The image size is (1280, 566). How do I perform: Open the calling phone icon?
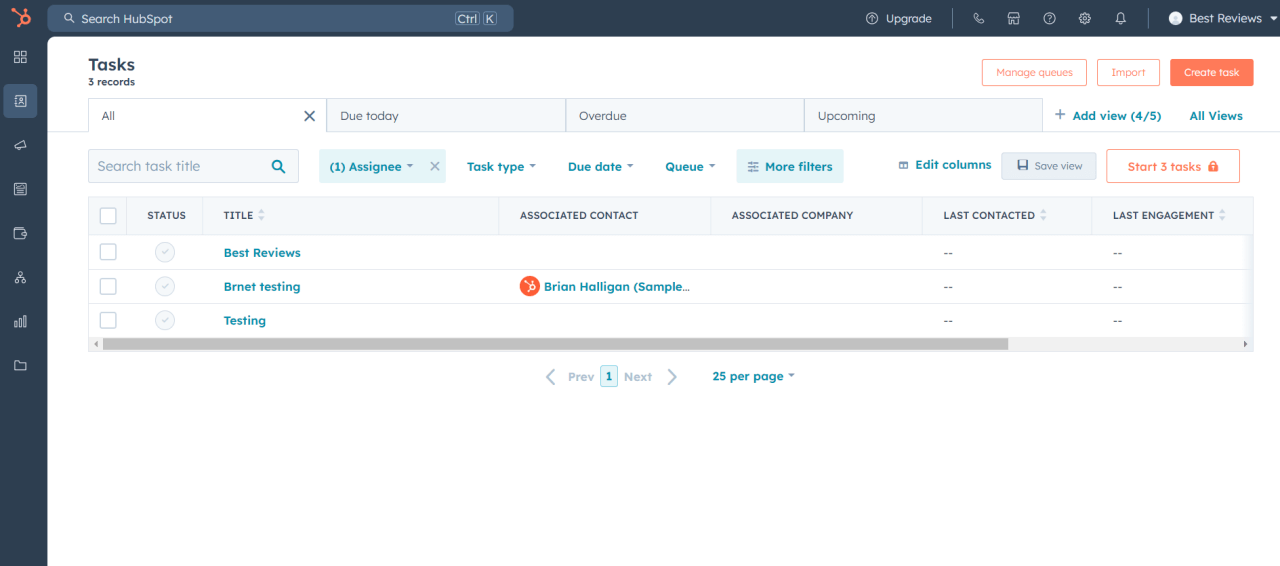[x=979, y=18]
